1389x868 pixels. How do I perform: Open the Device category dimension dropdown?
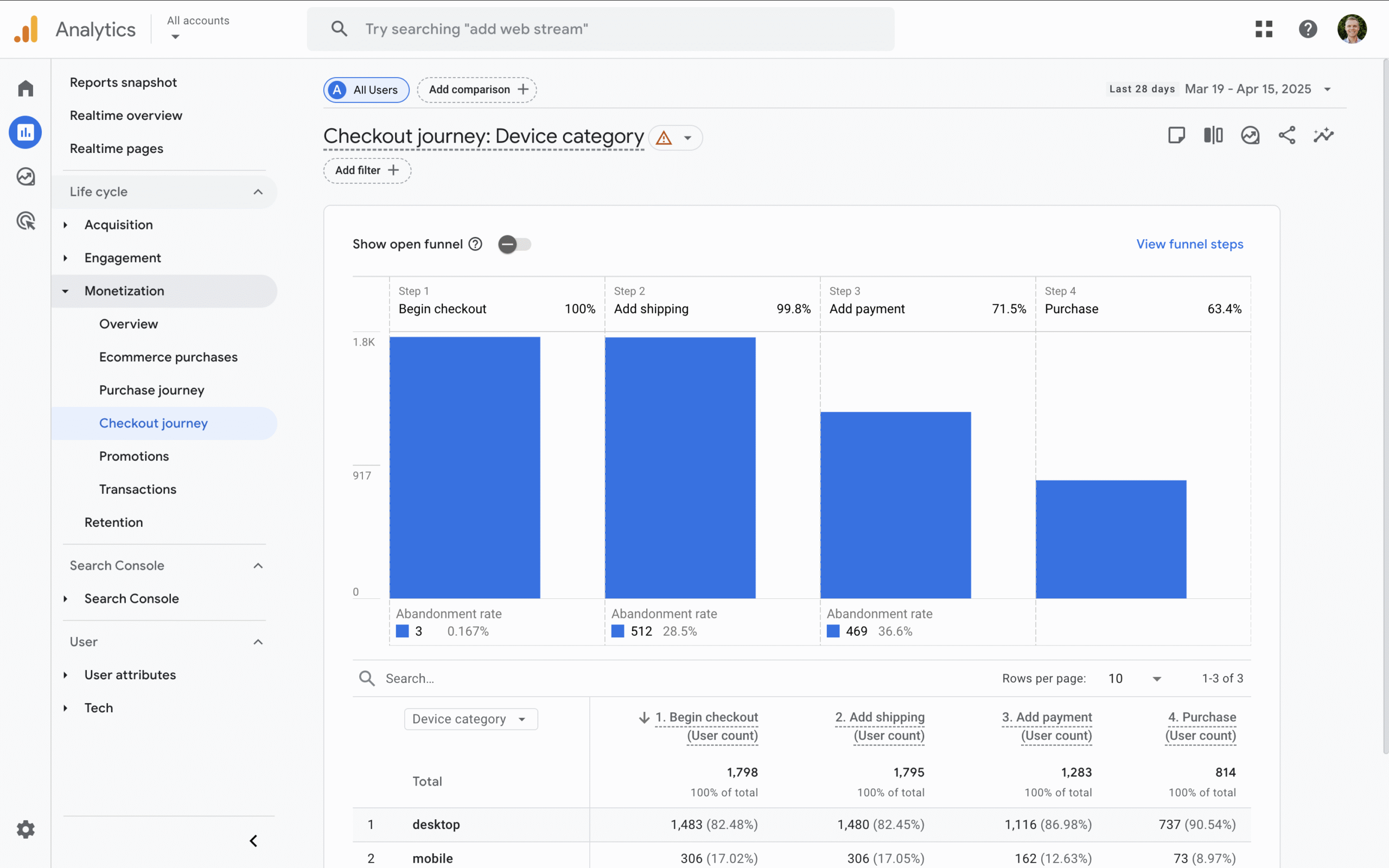pyautogui.click(x=470, y=719)
